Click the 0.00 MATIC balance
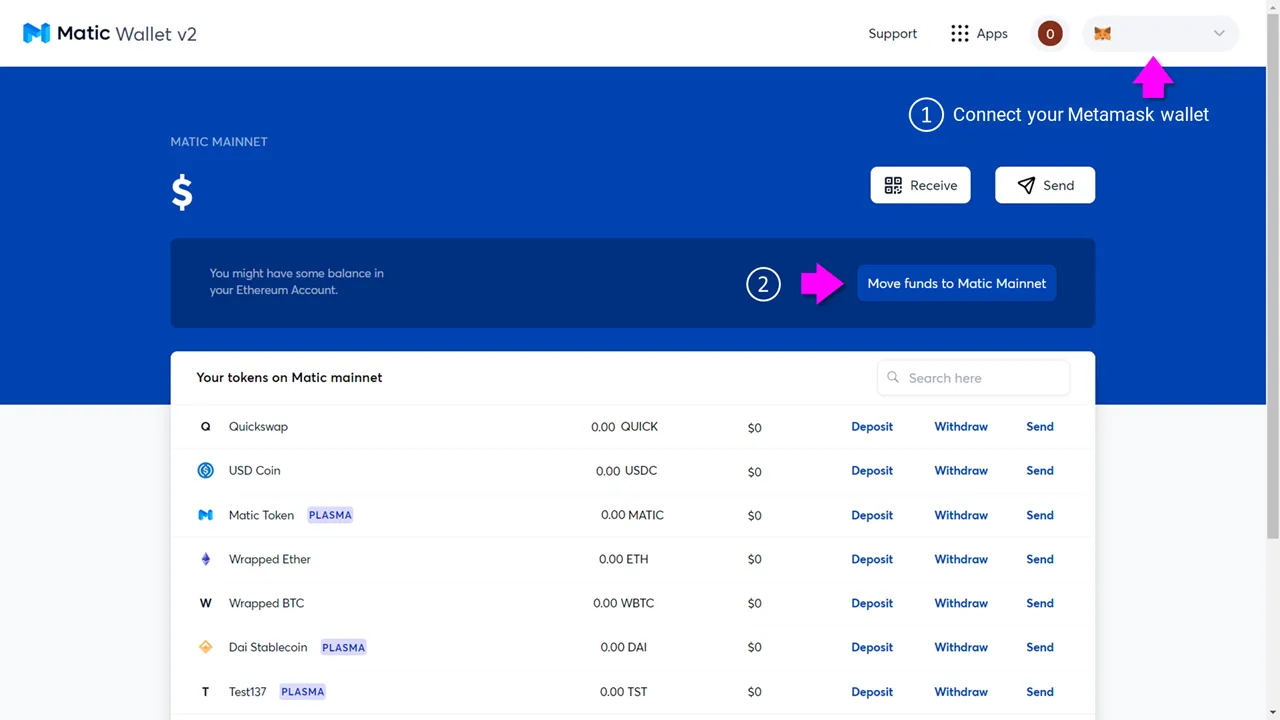This screenshot has width=1280, height=720. click(x=632, y=516)
